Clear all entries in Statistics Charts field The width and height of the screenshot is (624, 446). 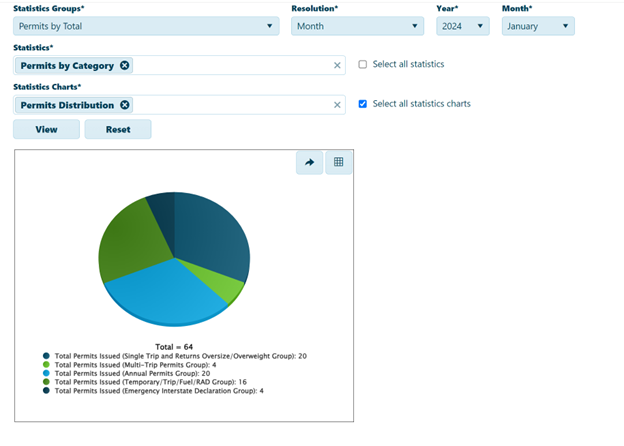click(x=337, y=105)
